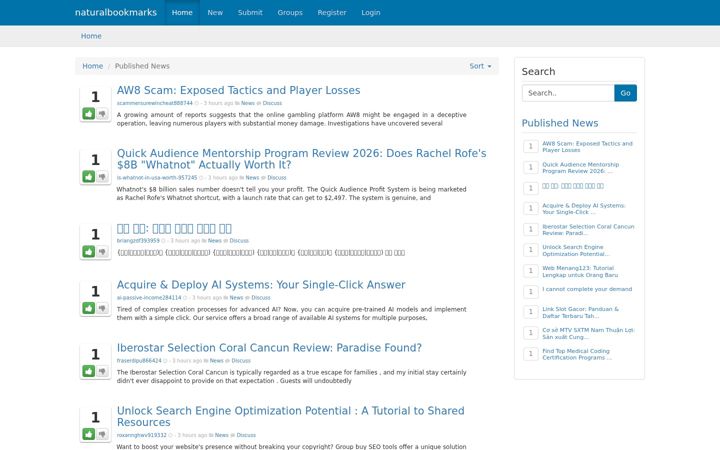
Task: Open user roxannghwv919332 profile
Action: 141,435
